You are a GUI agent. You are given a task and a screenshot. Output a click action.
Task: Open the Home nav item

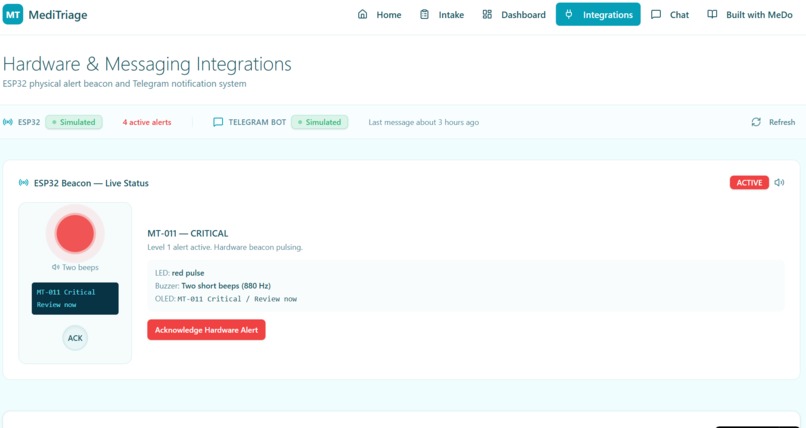[379, 15]
